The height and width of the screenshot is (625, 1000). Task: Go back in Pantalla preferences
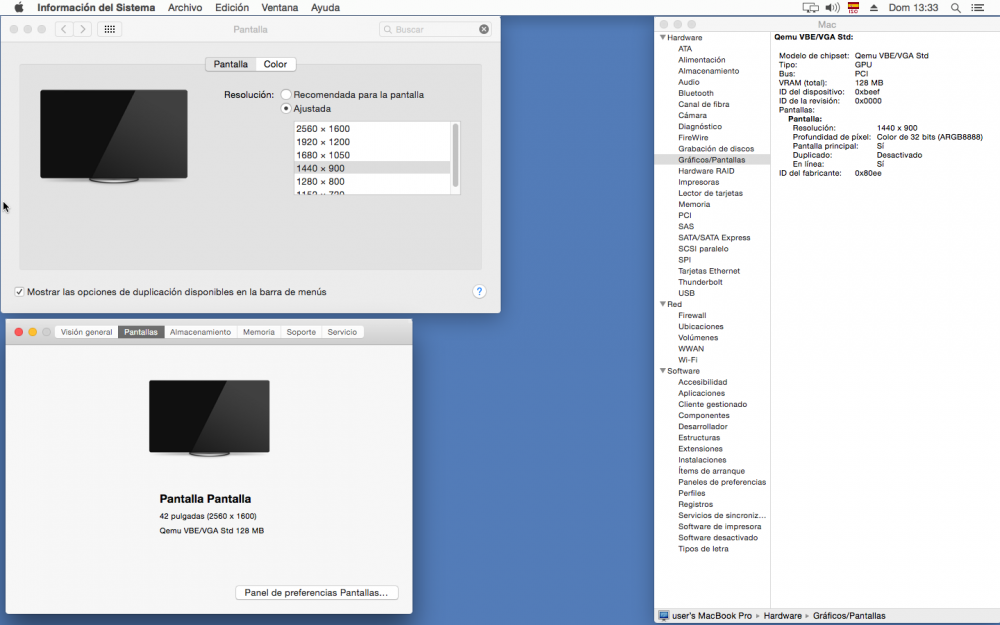click(x=64, y=29)
